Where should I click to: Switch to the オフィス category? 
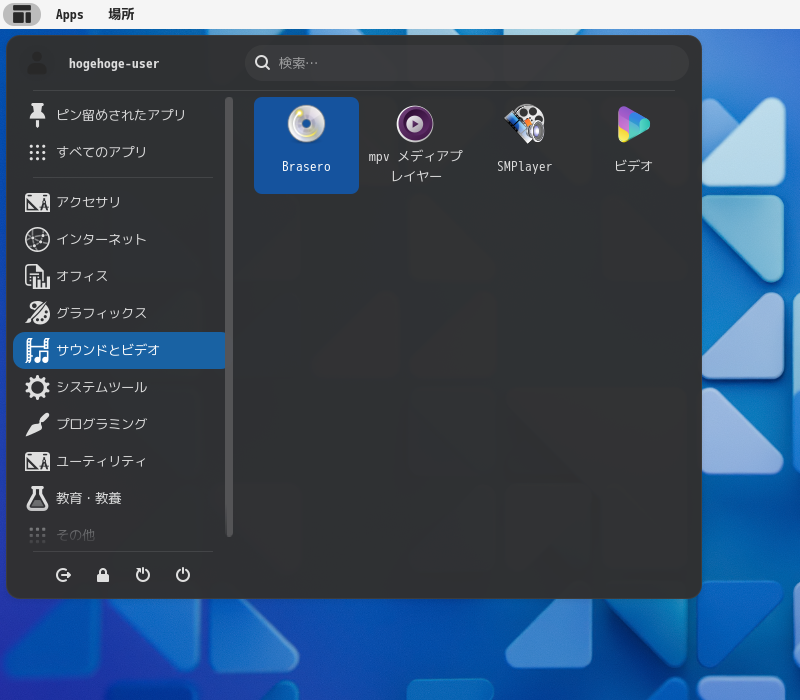point(119,276)
